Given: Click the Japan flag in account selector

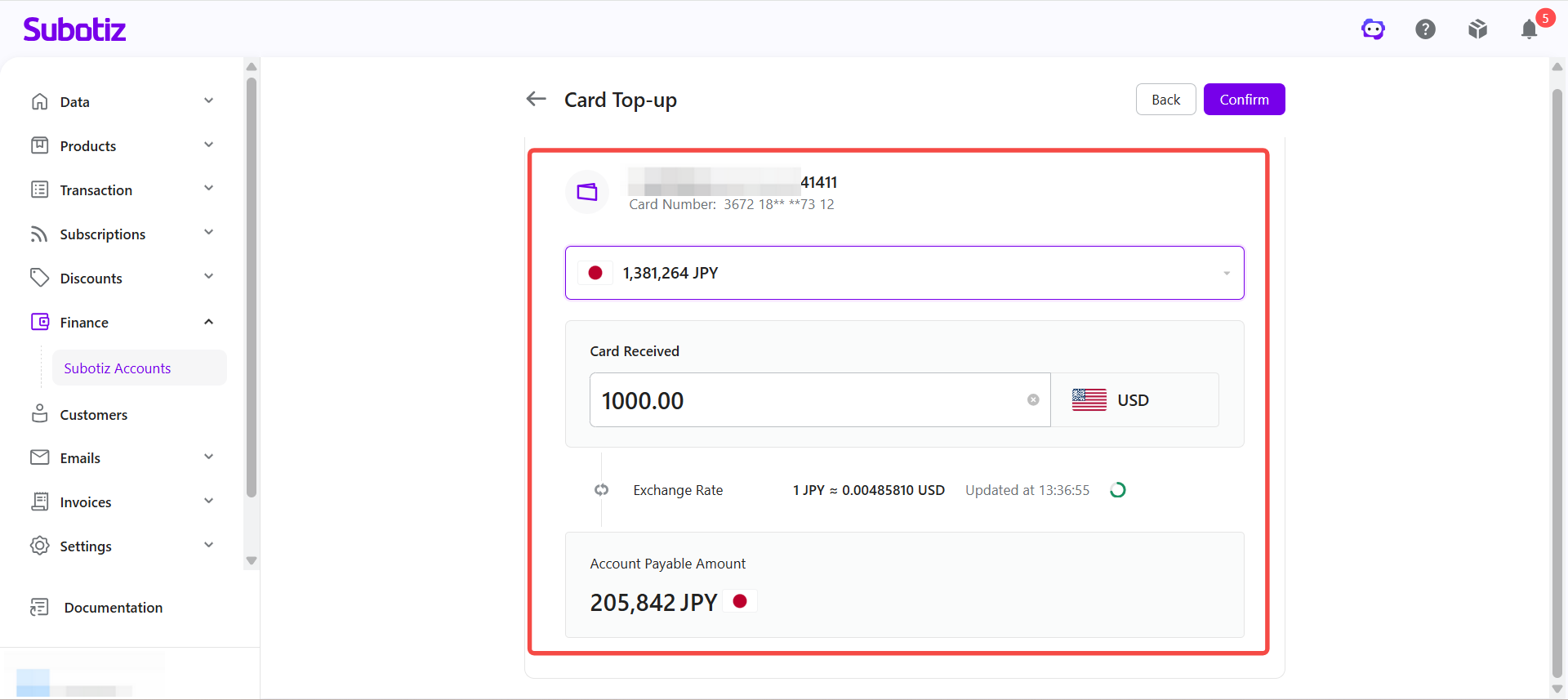Looking at the screenshot, I should click(x=595, y=273).
